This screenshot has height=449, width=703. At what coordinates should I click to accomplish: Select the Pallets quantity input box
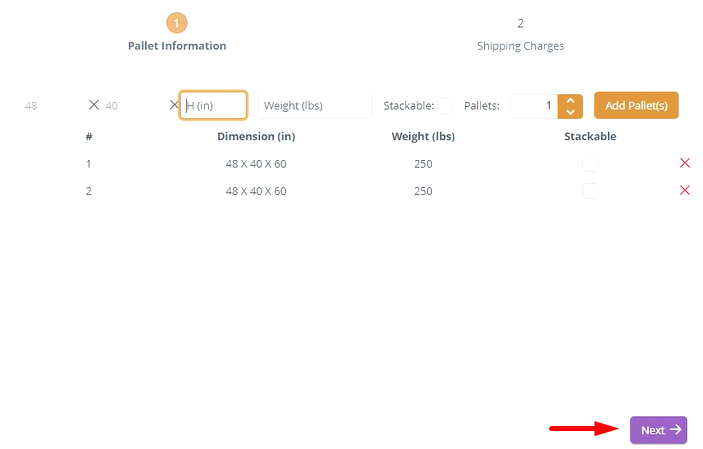click(533, 106)
